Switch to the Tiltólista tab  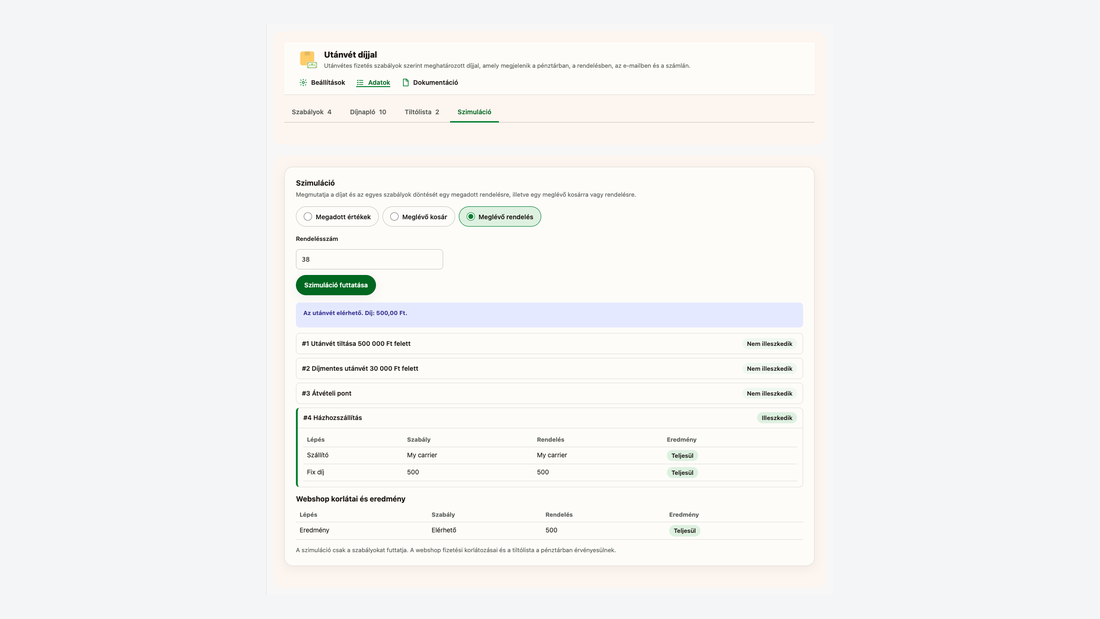[422, 112]
